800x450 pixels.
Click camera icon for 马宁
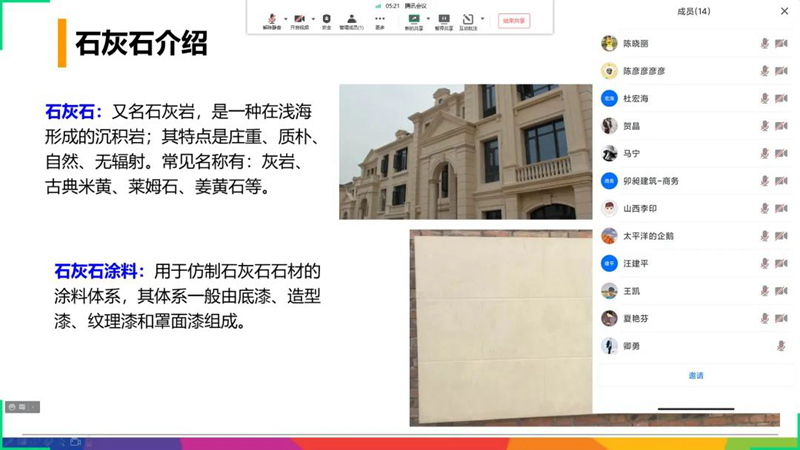tap(781, 153)
